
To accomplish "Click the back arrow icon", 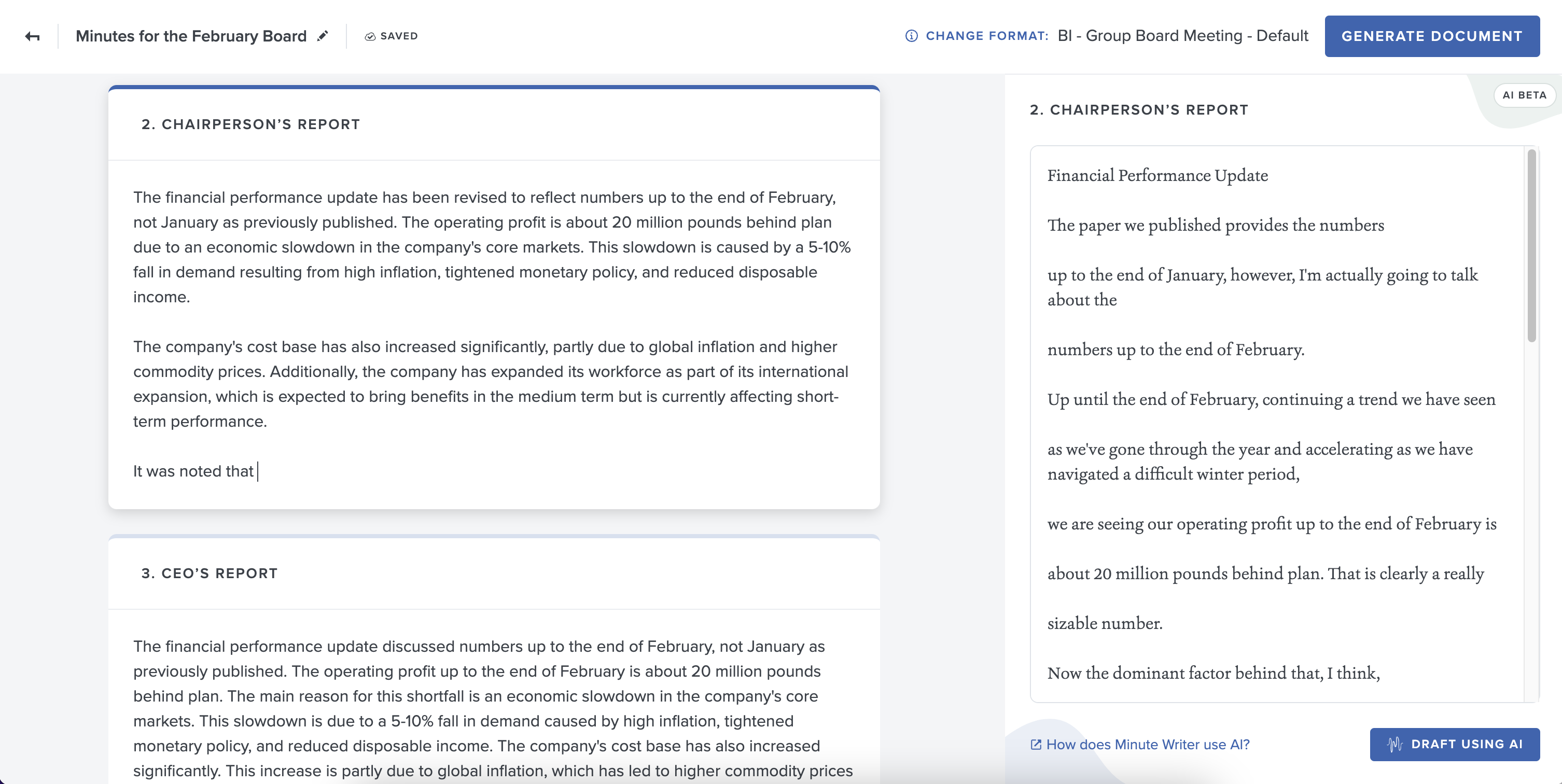I will (x=33, y=36).
